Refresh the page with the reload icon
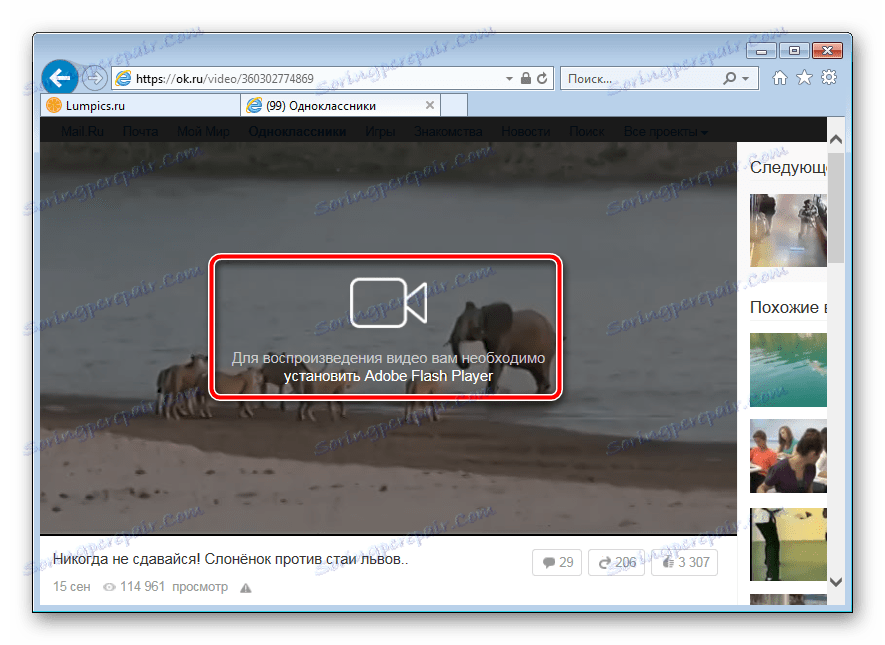 pyautogui.click(x=541, y=77)
